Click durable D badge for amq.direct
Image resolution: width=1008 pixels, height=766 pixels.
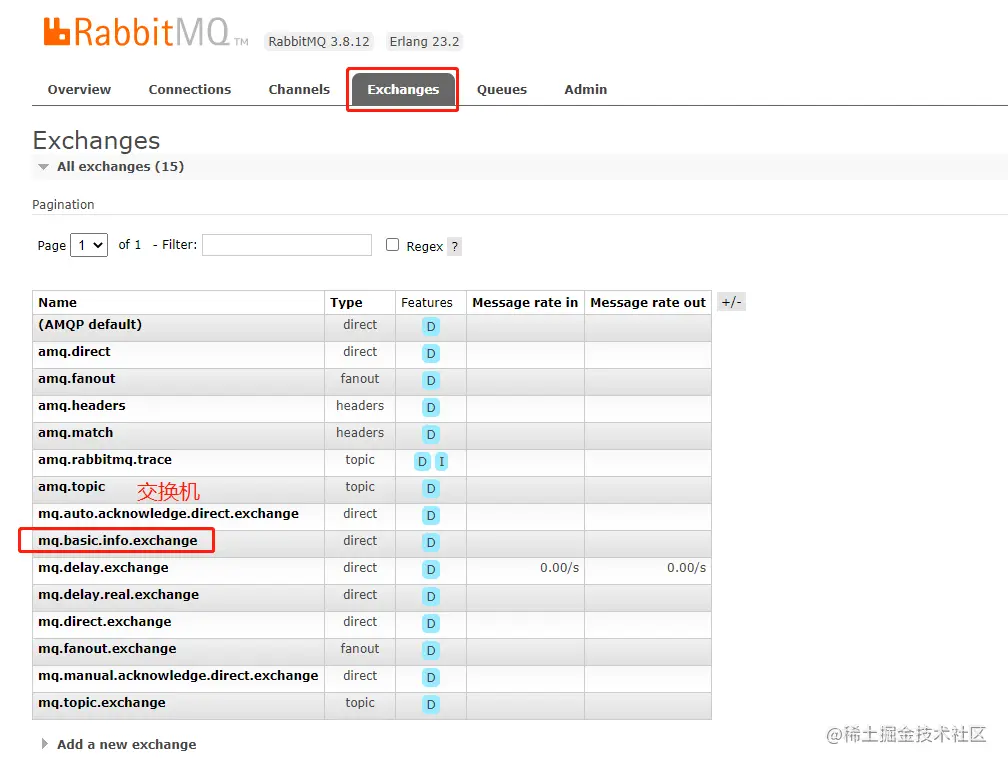(x=431, y=353)
